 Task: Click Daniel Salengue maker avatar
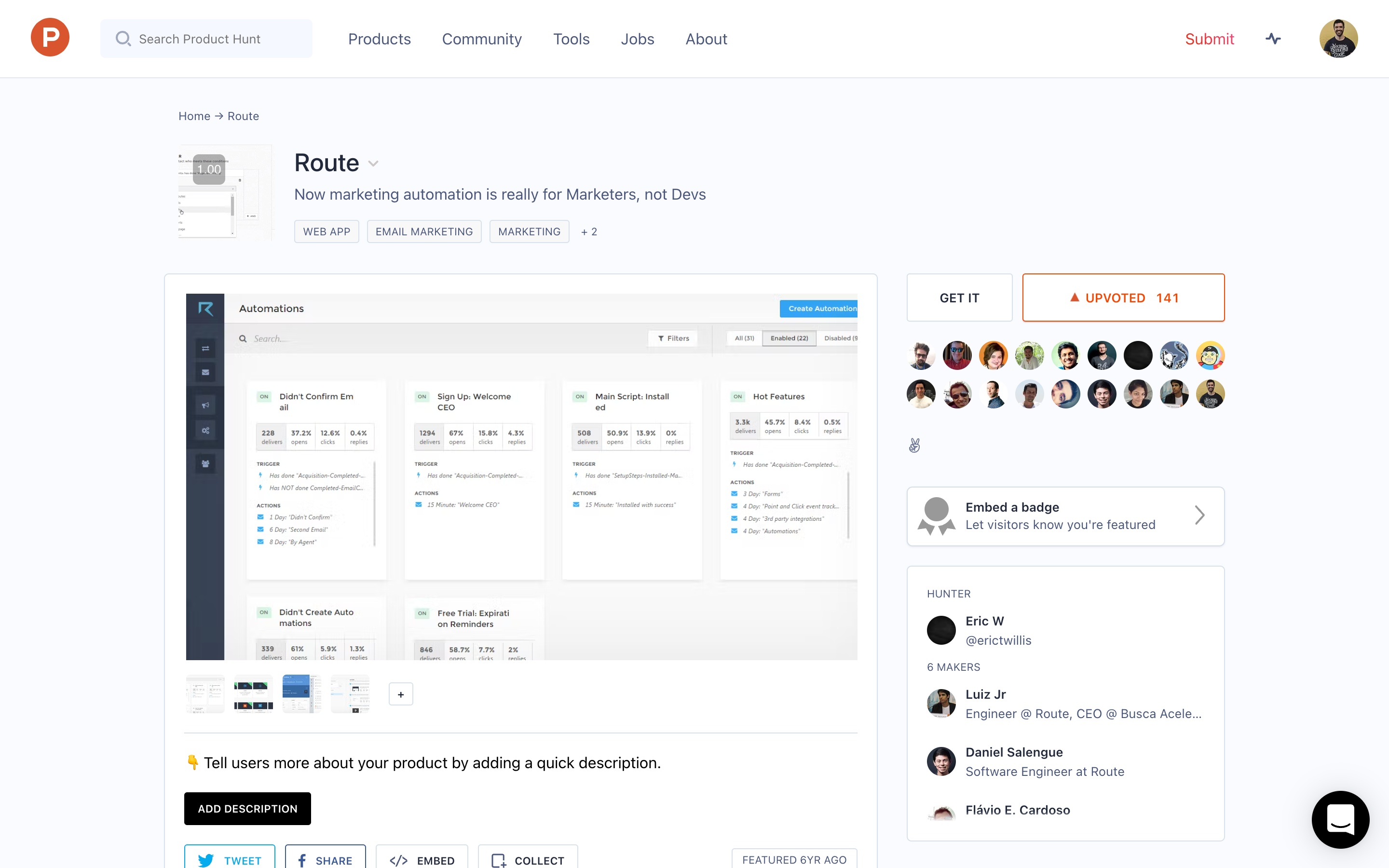click(941, 761)
